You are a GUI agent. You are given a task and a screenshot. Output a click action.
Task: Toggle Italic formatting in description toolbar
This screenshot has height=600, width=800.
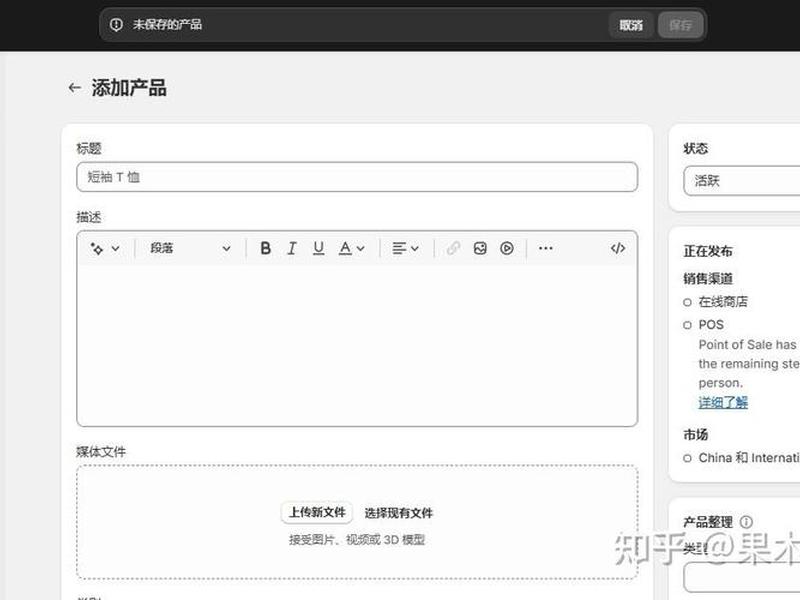tap(292, 248)
